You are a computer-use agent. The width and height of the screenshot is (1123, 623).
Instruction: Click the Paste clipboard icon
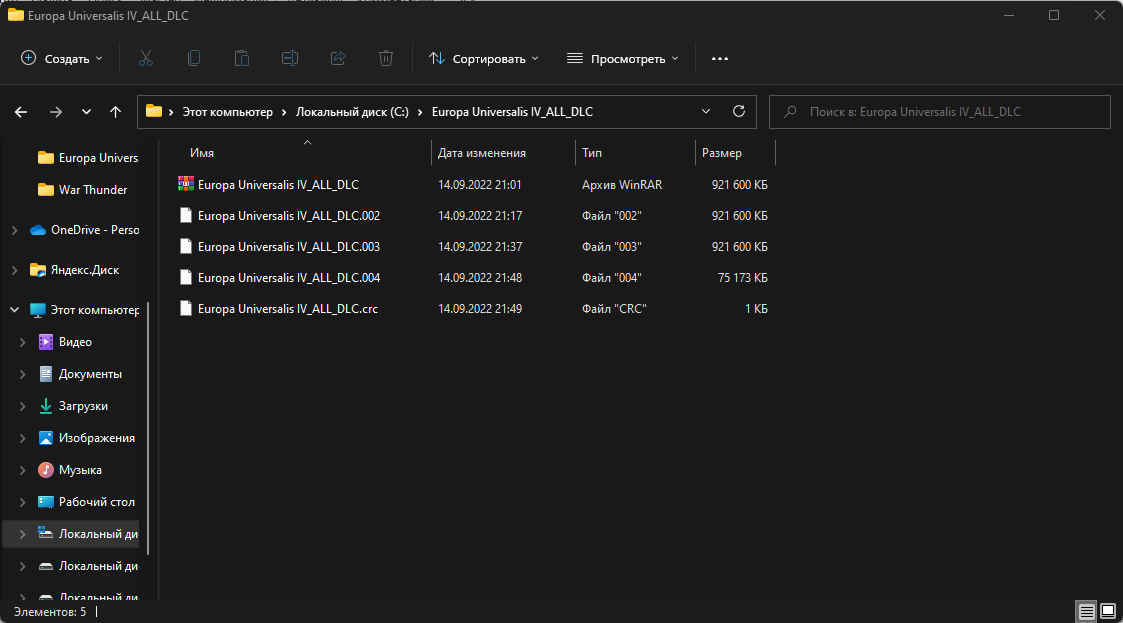[242, 59]
